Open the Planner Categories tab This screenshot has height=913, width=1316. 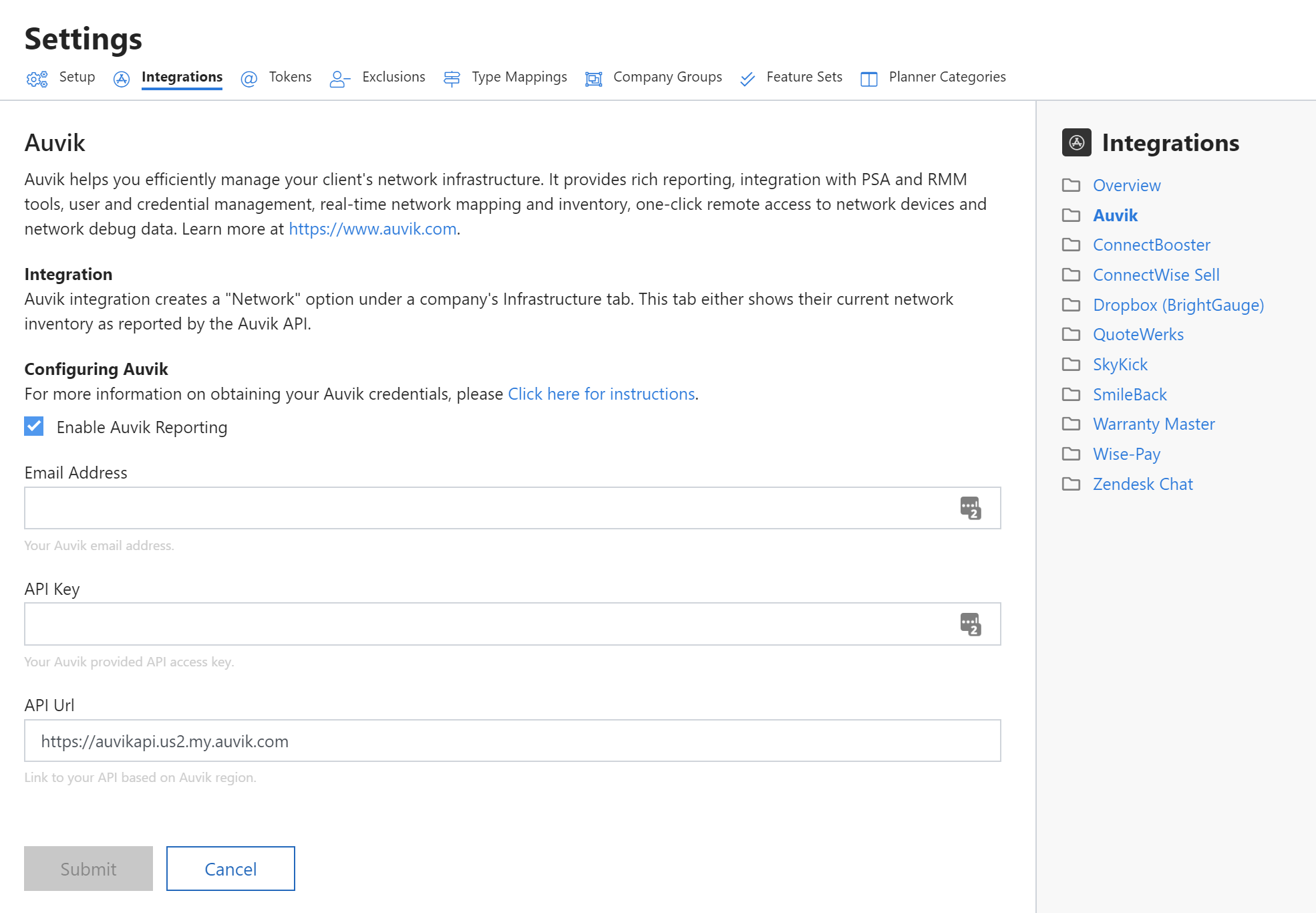tap(947, 77)
